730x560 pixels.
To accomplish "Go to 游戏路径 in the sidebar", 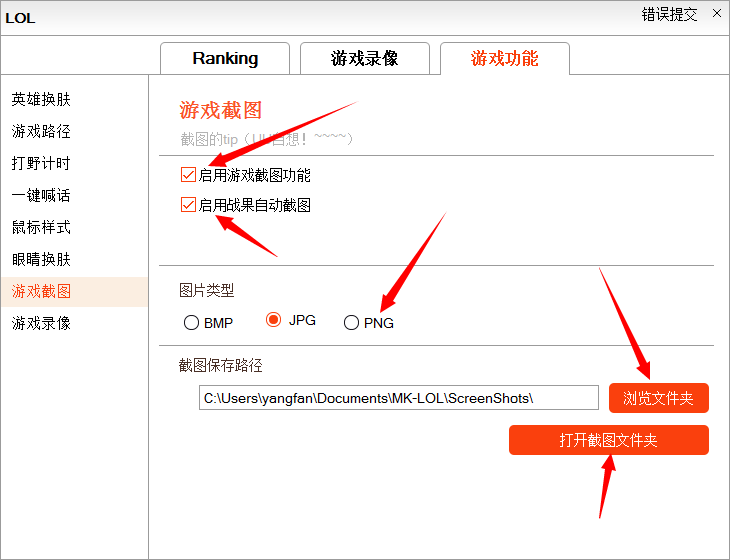I will tap(41, 132).
